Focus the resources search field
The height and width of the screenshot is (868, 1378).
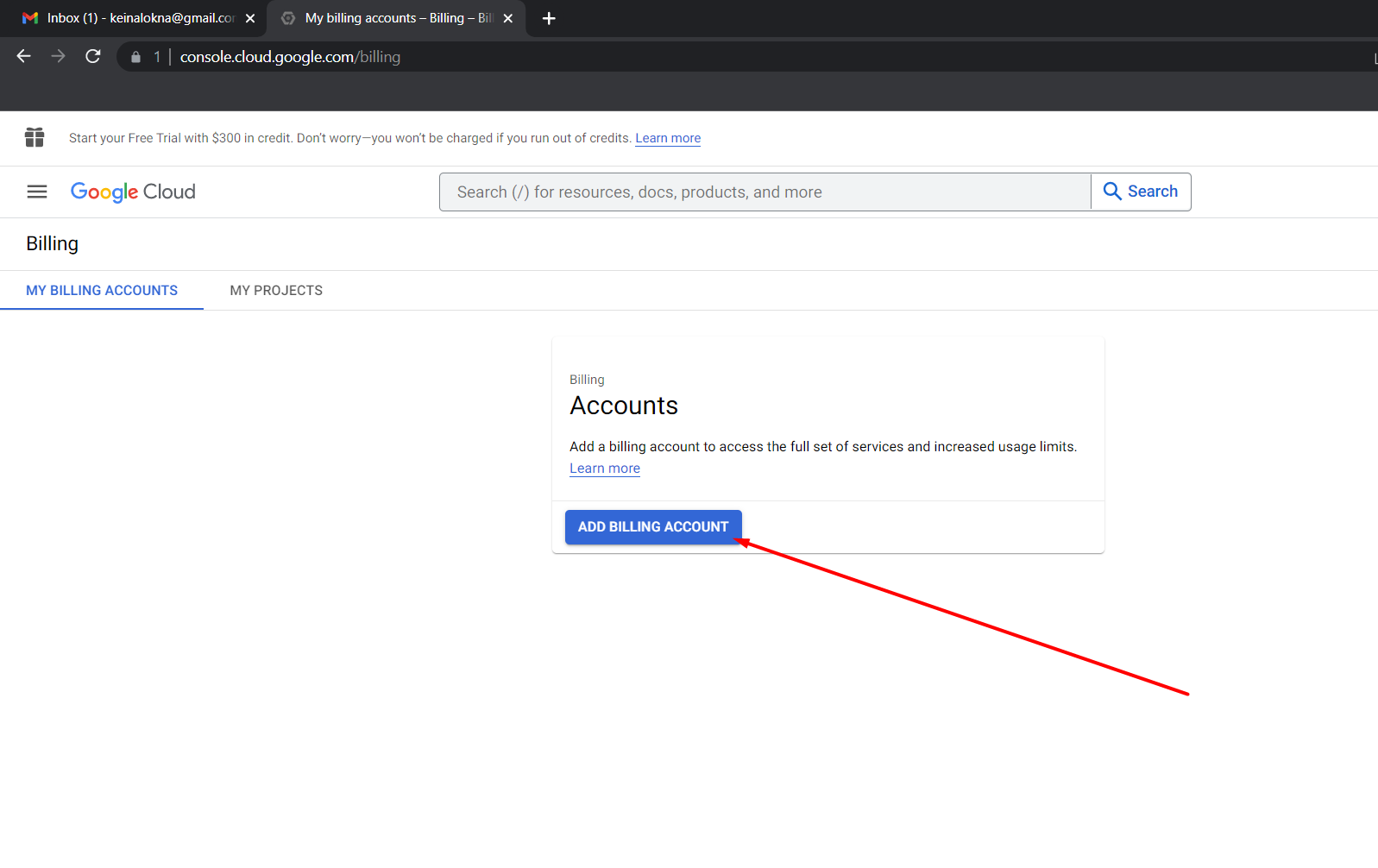765,192
